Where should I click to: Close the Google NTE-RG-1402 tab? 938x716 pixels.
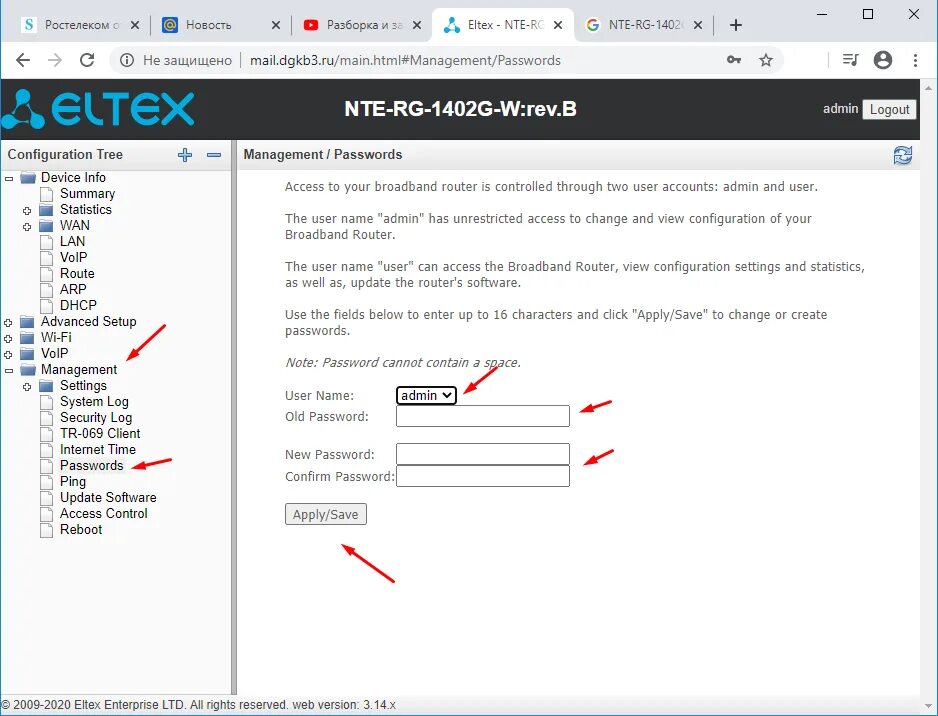tap(698, 25)
